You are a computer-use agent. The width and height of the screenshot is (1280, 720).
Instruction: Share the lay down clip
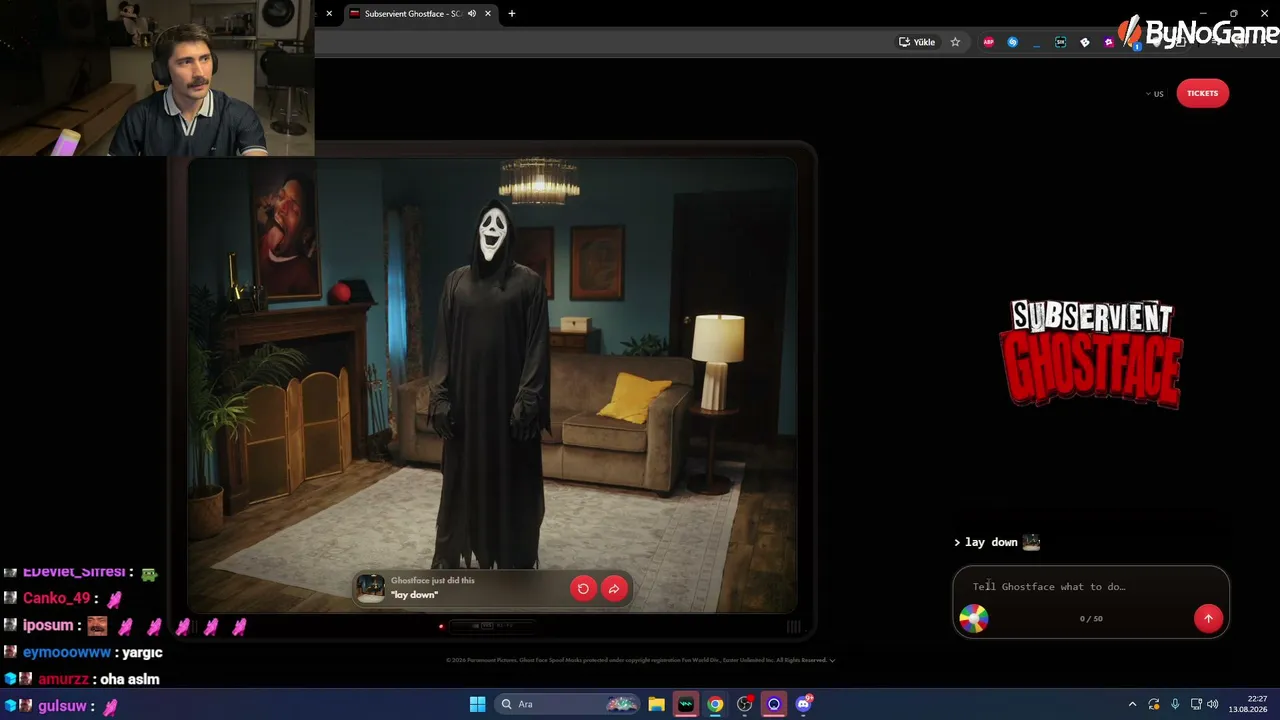click(x=614, y=588)
